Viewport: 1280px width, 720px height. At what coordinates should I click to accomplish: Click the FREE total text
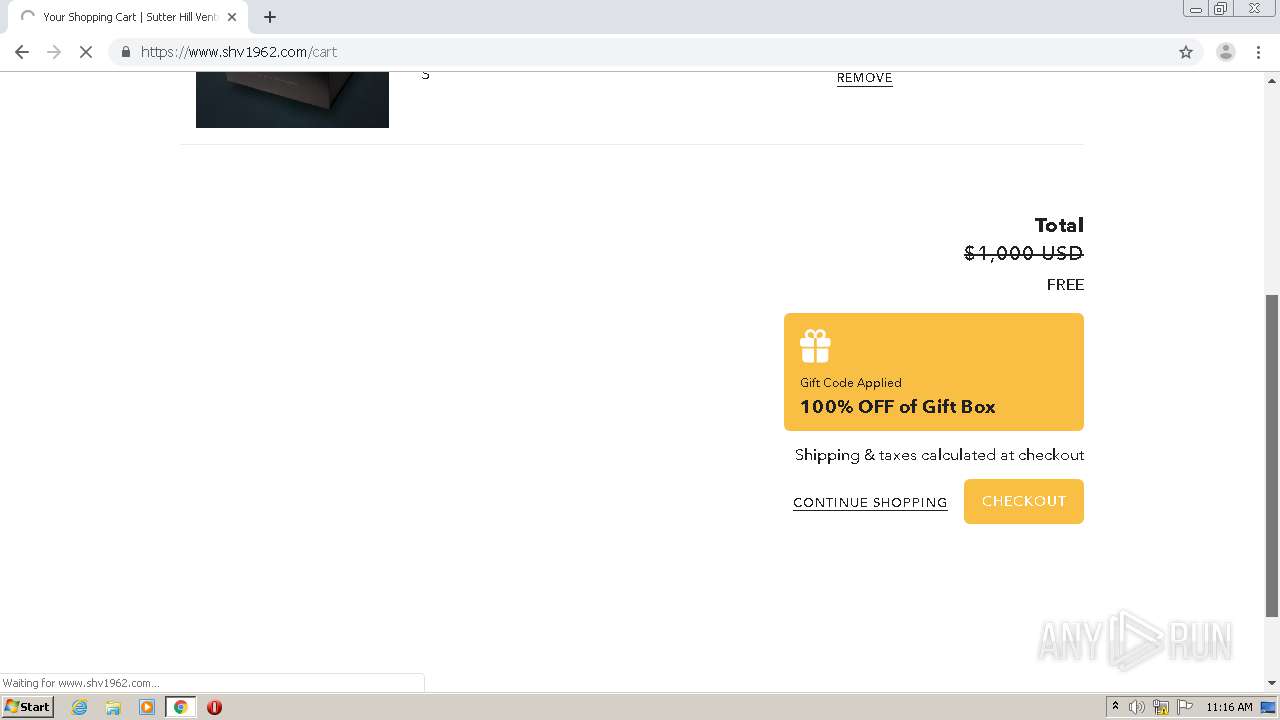click(x=1065, y=285)
